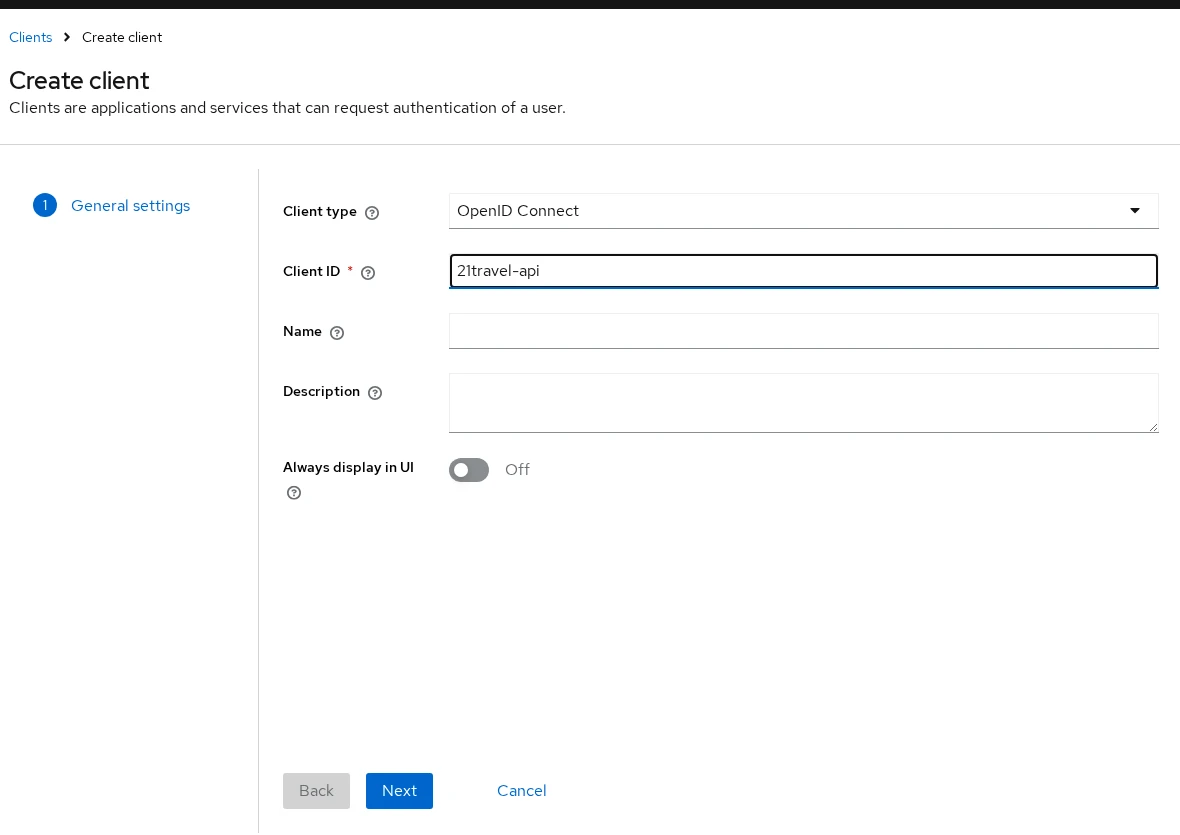Viewport: 1180px width, 835px height.
Task: Open help icon next to Name
Action: tap(337, 332)
